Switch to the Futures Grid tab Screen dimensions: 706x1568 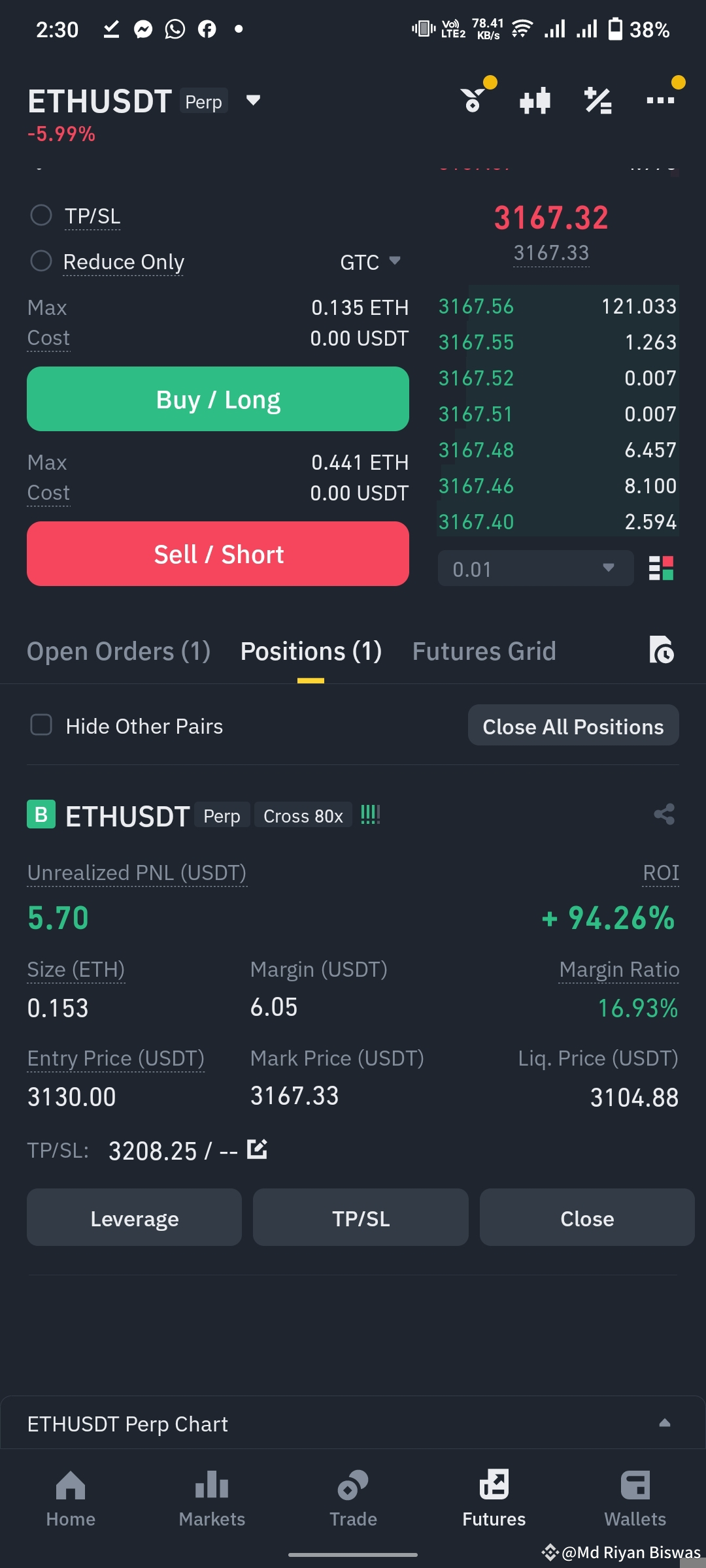(484, 651)
